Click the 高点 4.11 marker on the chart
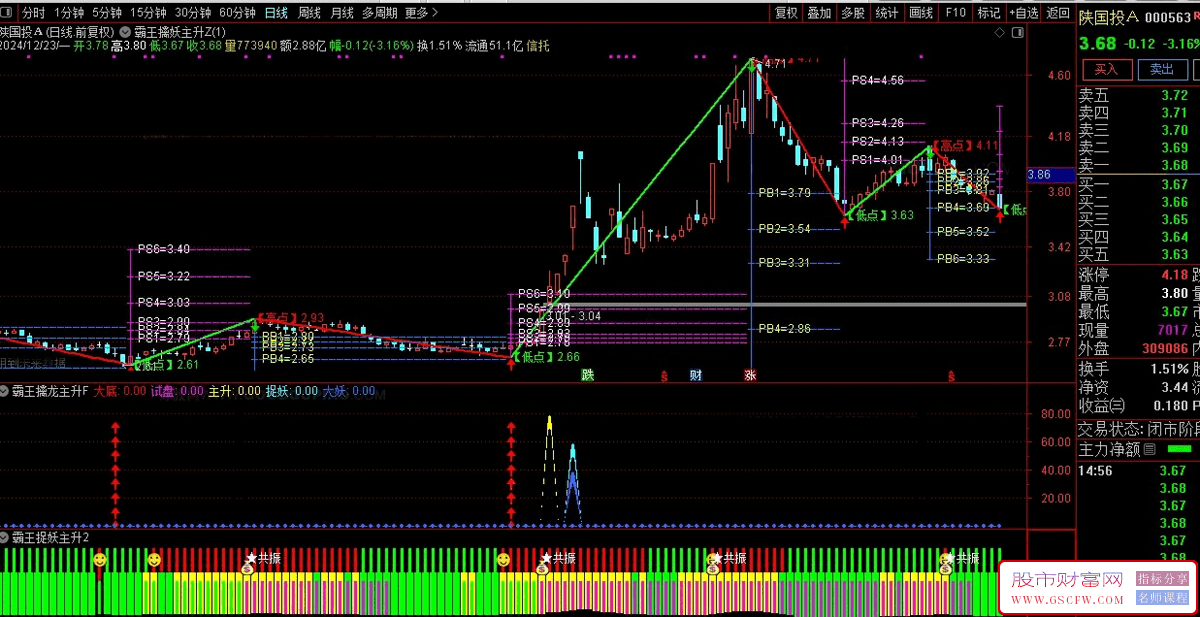This screenshot has width=1200, height=617. click(965, 146)
